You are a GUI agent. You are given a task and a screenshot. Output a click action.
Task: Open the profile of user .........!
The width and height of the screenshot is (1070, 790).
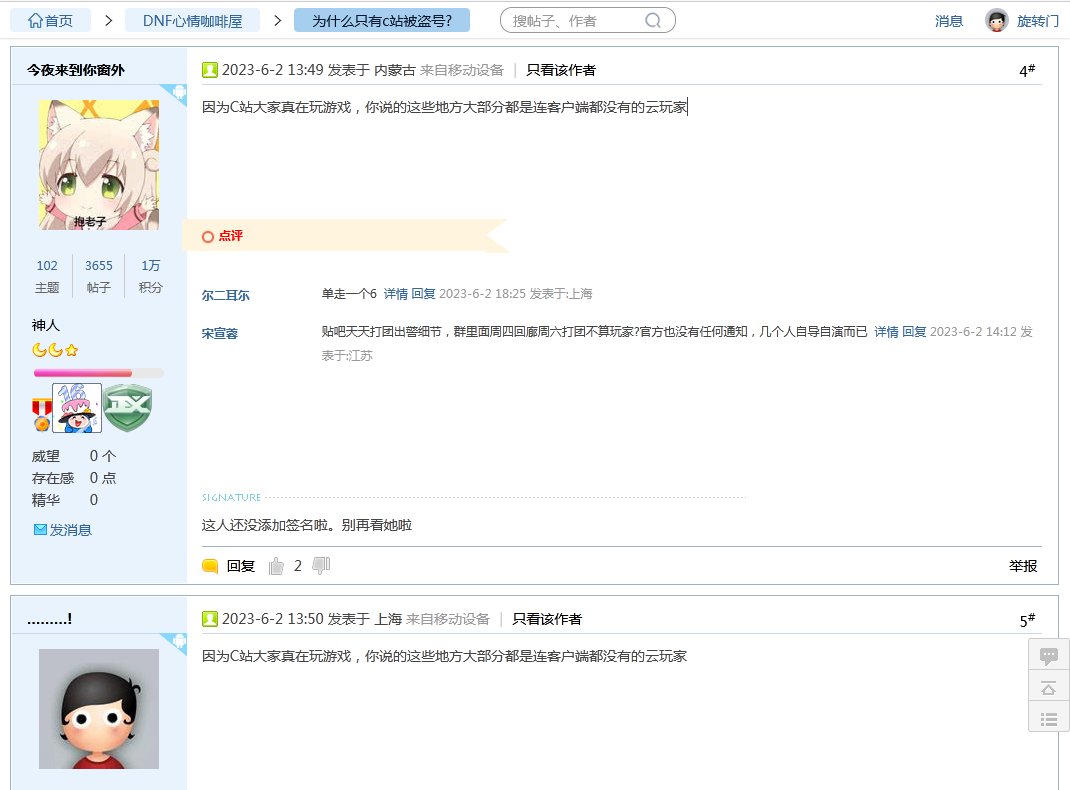pyautogui.click(x=50, y=619)
